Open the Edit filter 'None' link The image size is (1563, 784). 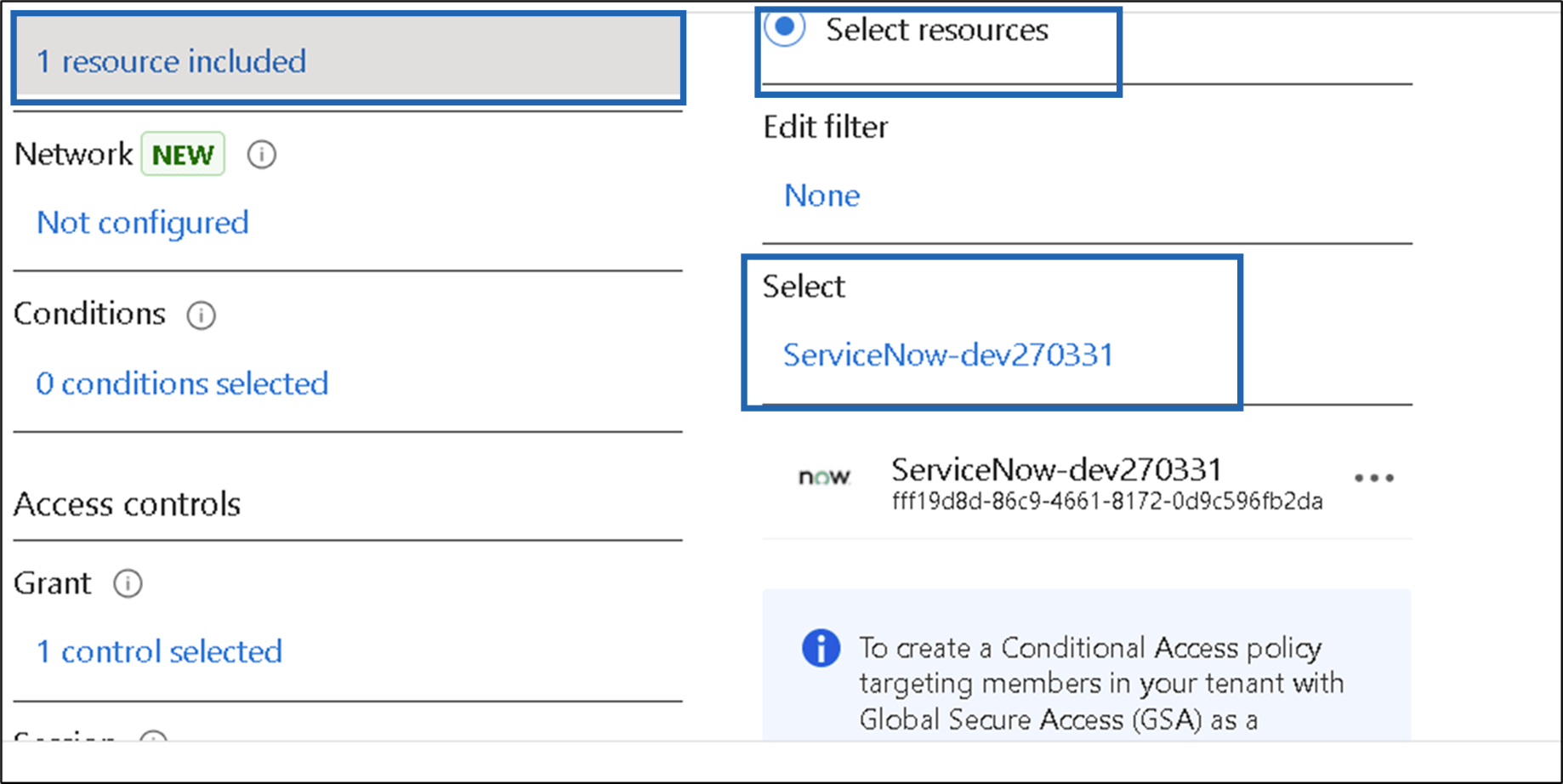point(821,196)
